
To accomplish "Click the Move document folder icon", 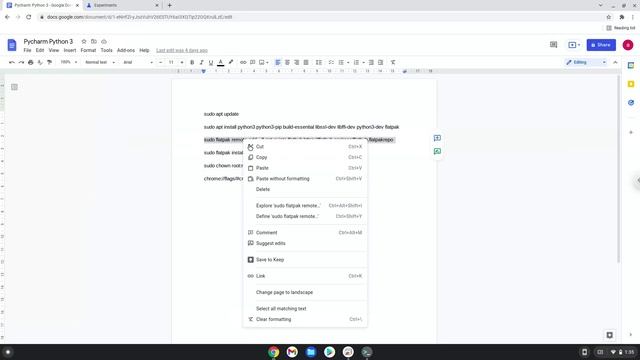I will pos(94,42).
